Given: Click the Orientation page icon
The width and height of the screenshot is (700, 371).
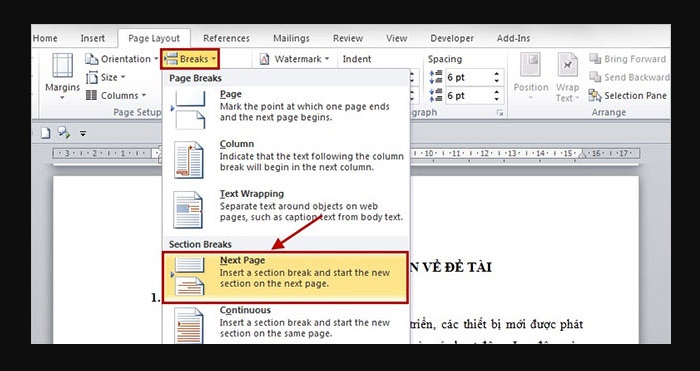Looking at the screenshot, I should [92, 59].
